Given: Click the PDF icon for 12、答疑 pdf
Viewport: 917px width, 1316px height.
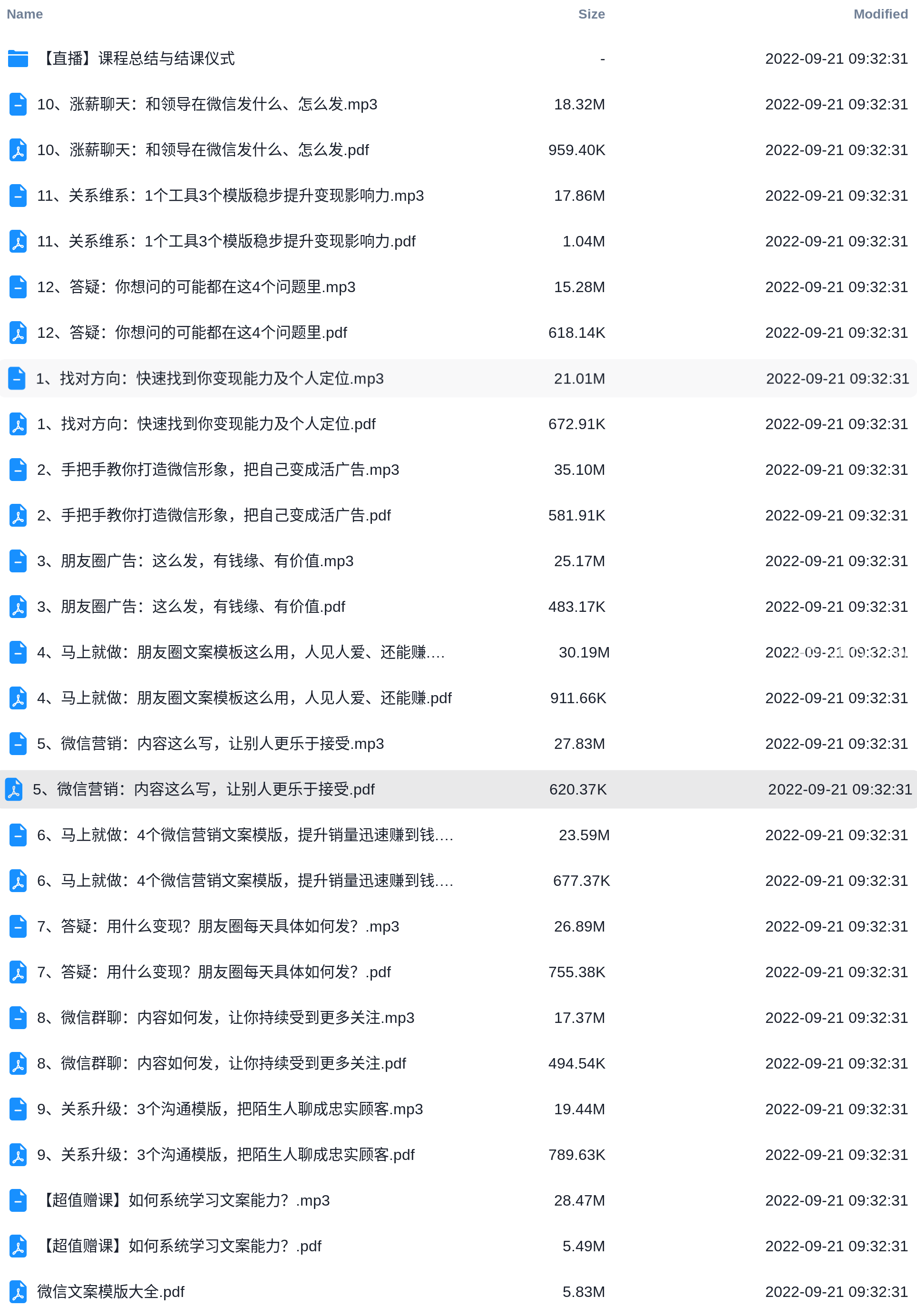Looking at the screenshot, I should pos(19,333).
